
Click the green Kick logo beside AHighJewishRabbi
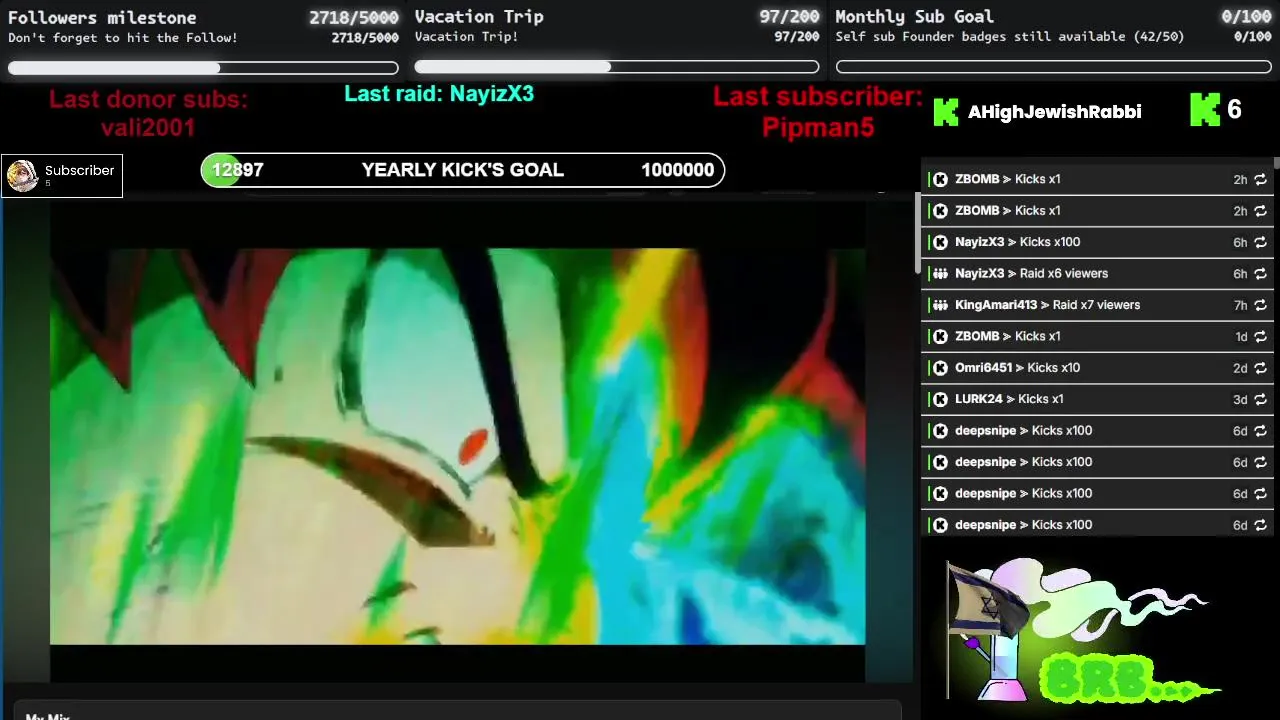coord(945,112)
